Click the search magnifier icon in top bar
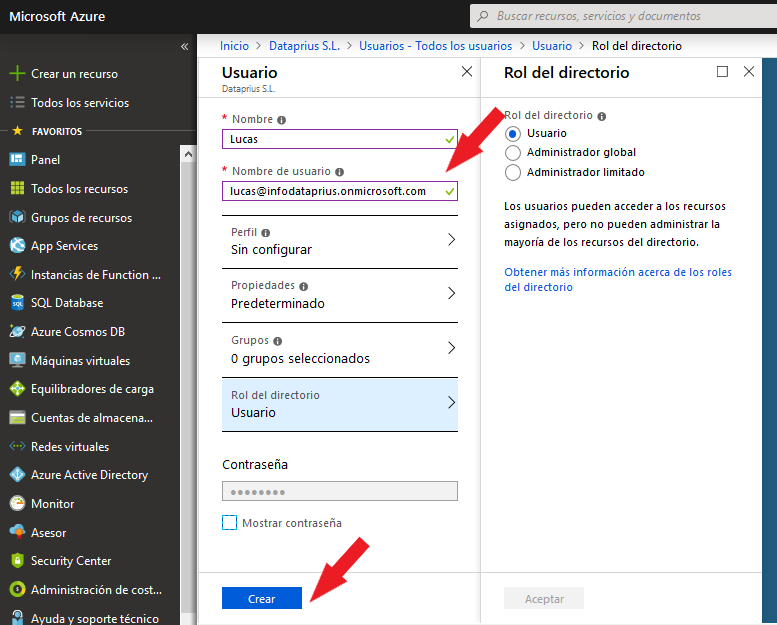Screen dimensions: 777x625 [482, 16]
